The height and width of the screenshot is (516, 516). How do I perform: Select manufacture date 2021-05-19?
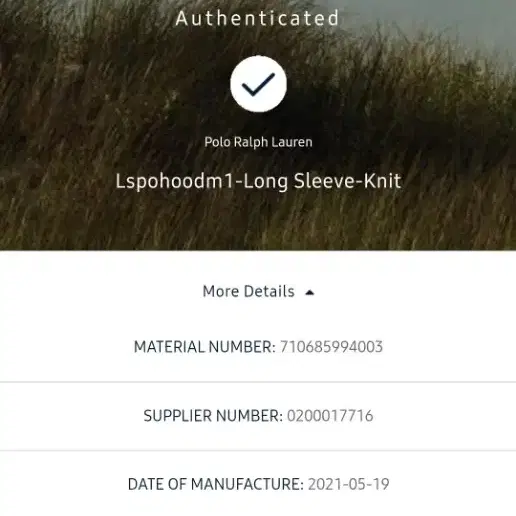coord(349,484)
